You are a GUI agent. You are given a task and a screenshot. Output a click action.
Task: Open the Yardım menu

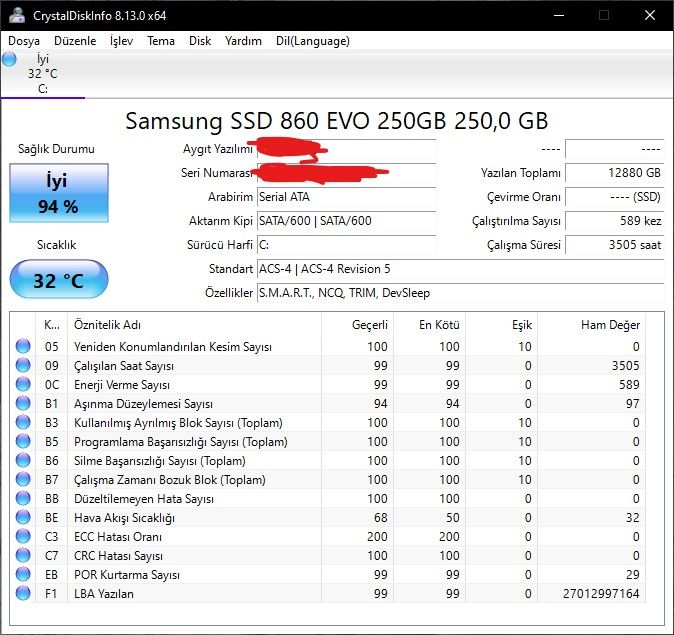pos(243,41)
